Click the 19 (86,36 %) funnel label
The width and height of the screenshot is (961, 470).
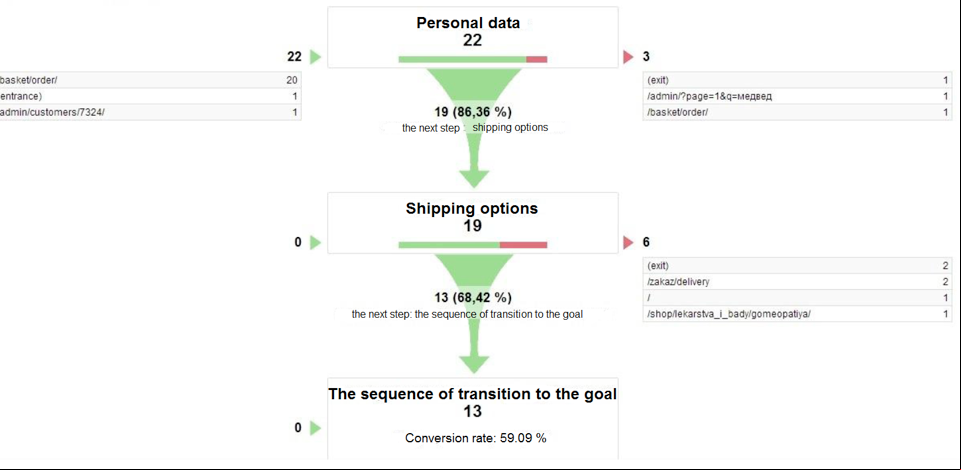(x=473, y=112)
